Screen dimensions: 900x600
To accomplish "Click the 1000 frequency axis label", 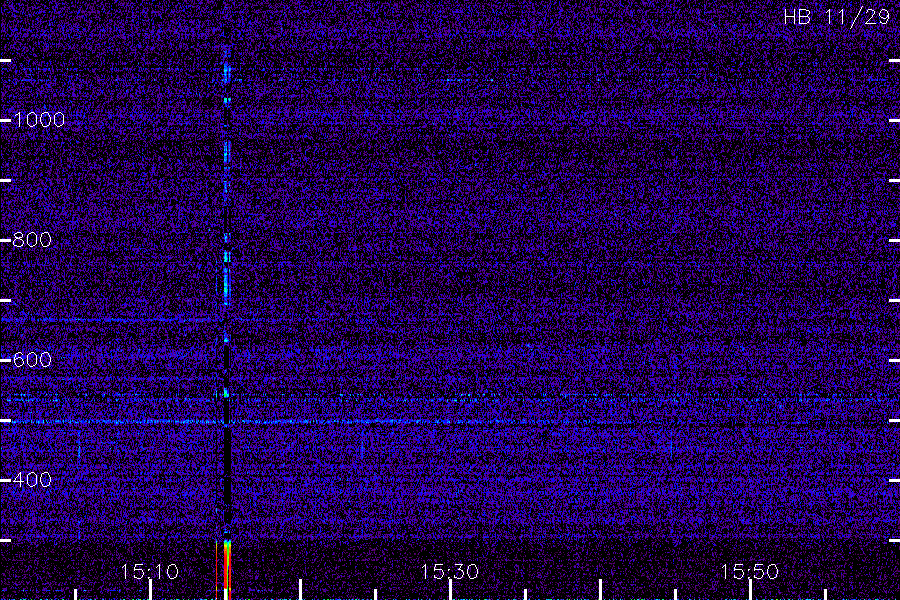I will (x=38, y=119).
